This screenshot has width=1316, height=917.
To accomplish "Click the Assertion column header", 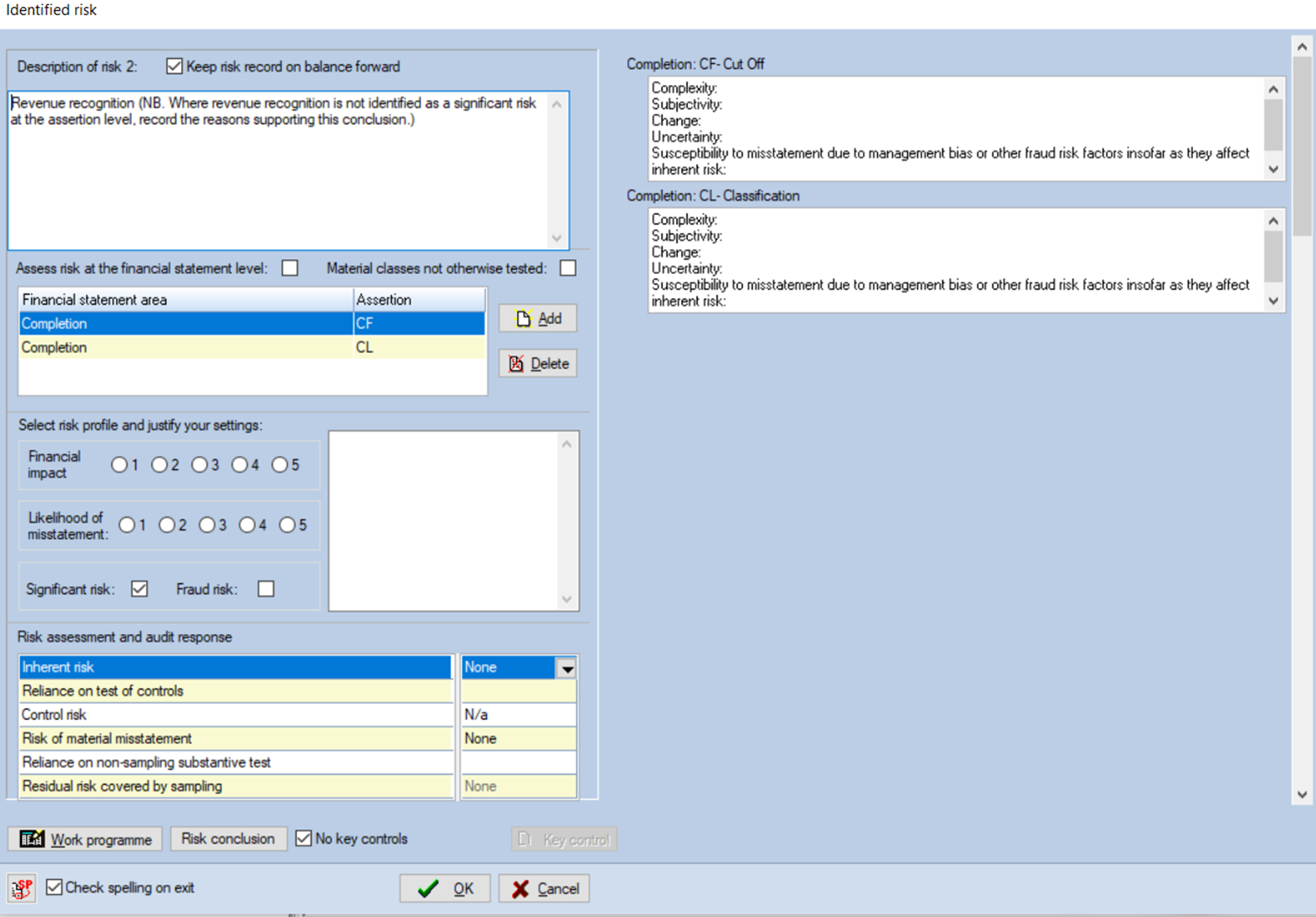I will (x=419, y=300).
